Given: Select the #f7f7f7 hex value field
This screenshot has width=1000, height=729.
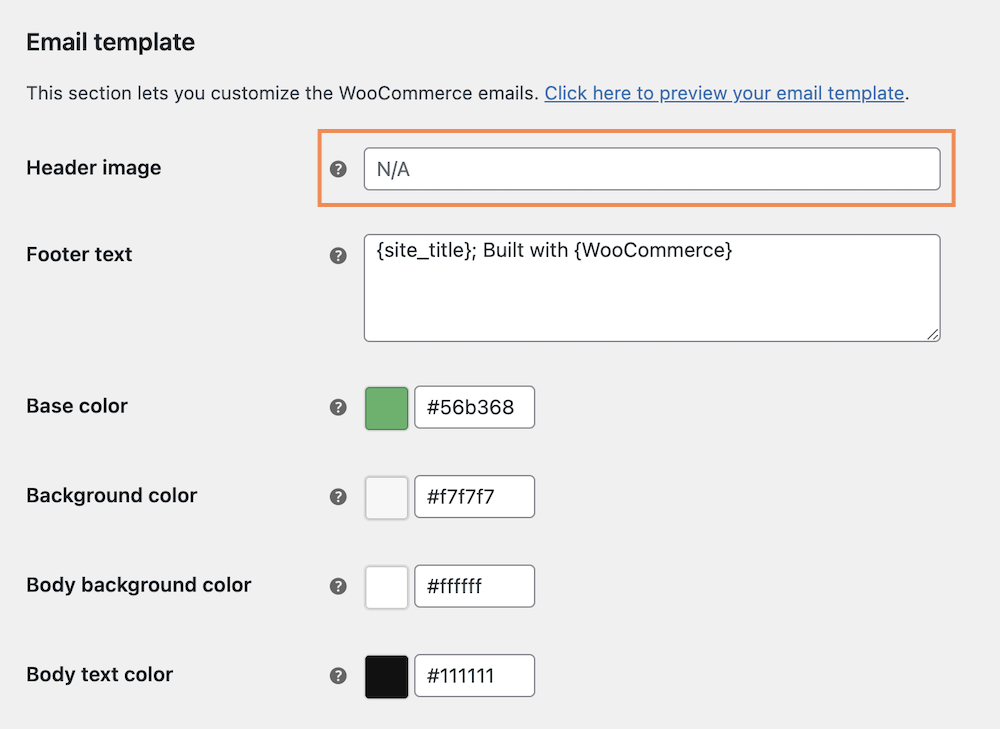Looking at the screenshot, I should pos(474,496).
